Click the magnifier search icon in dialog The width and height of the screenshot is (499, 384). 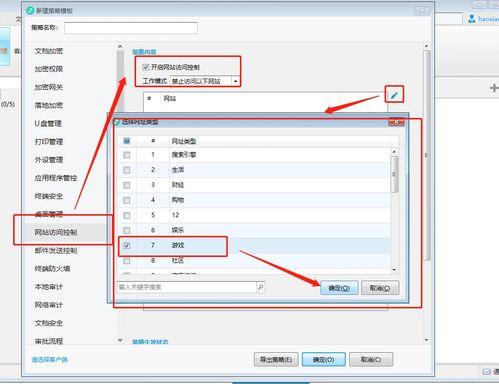[x=260, y=287]
